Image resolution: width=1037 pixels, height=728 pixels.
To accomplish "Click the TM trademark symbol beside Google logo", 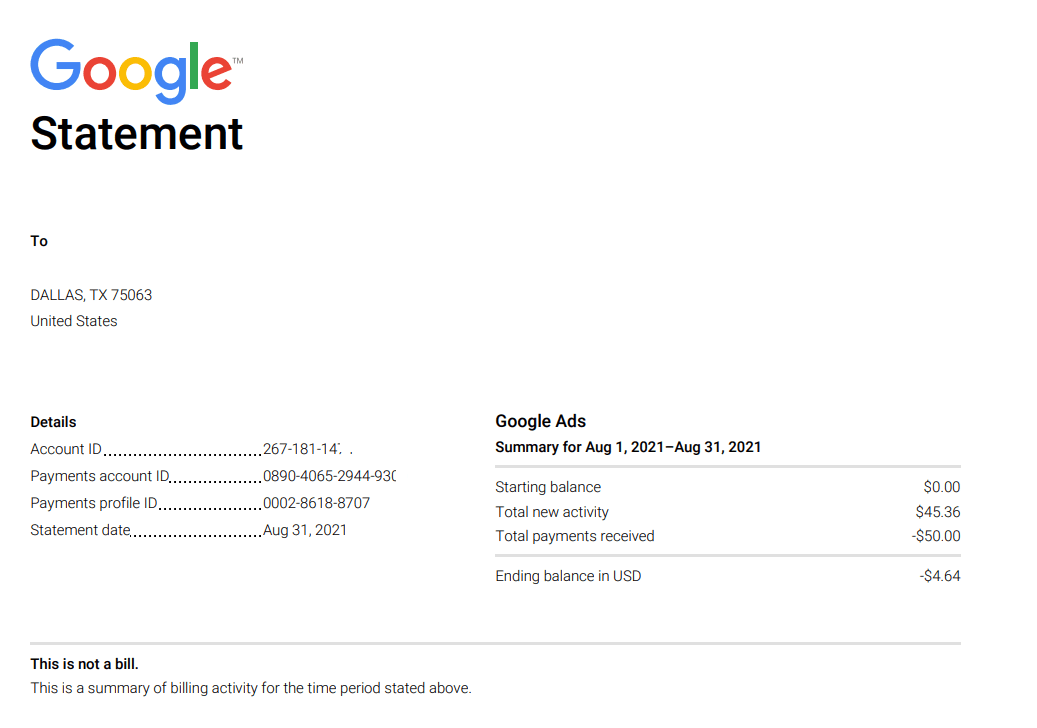I will 237,60.
